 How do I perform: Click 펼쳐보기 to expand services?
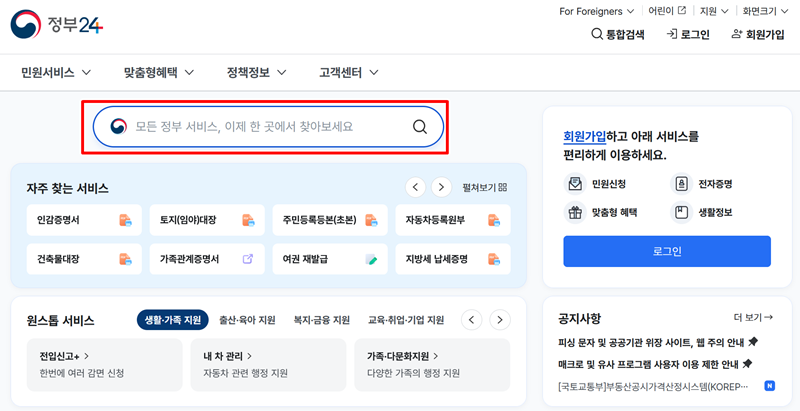[x=485, y=187]
